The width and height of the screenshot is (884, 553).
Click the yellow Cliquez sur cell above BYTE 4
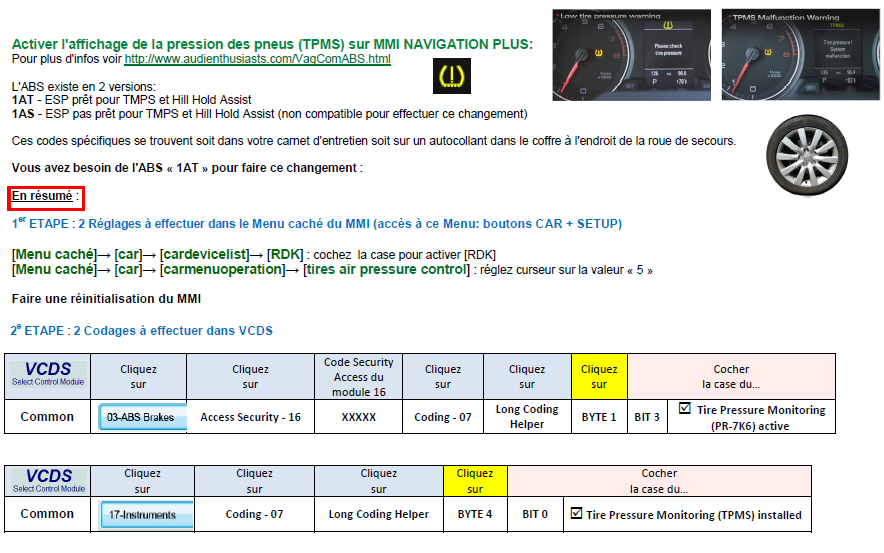click(x=474, y=481)
